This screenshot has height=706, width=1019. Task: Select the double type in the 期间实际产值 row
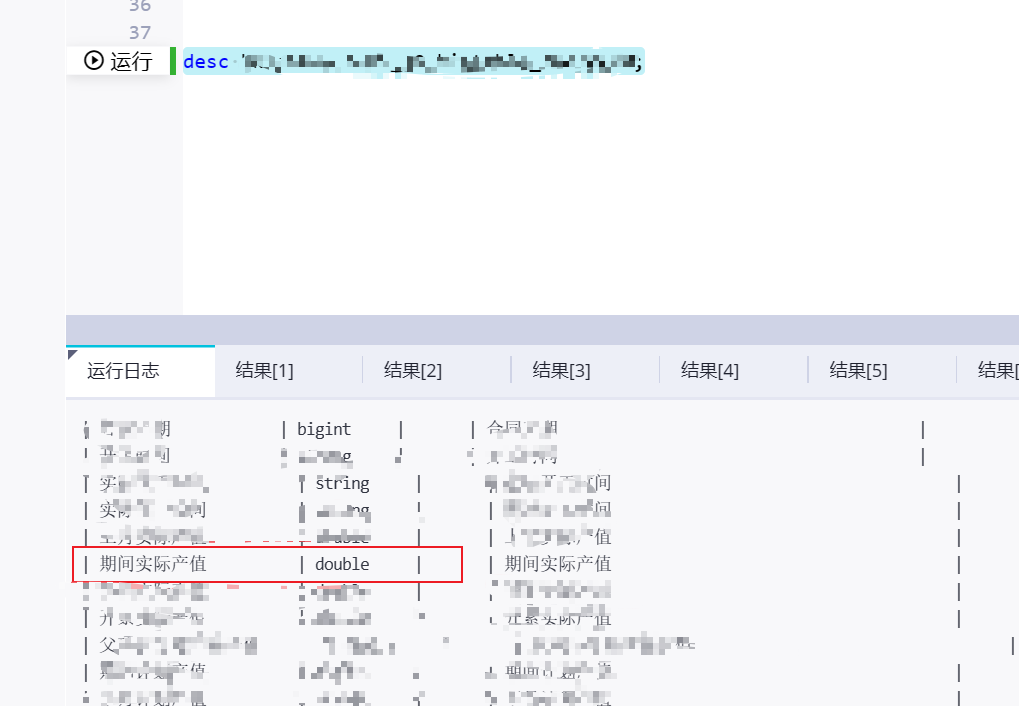click(342, 564)
